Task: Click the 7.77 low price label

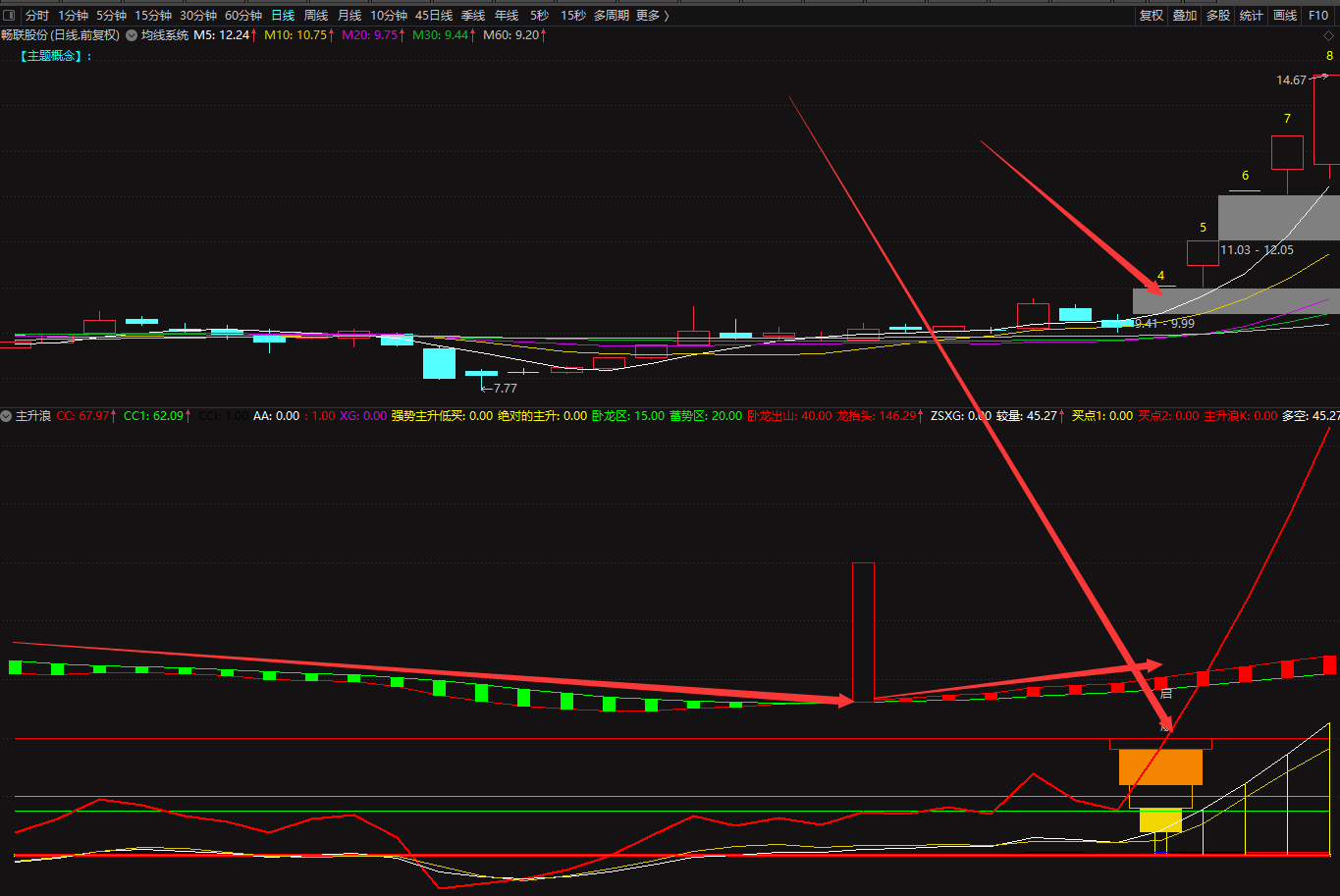Action: (x=505, y=388)
